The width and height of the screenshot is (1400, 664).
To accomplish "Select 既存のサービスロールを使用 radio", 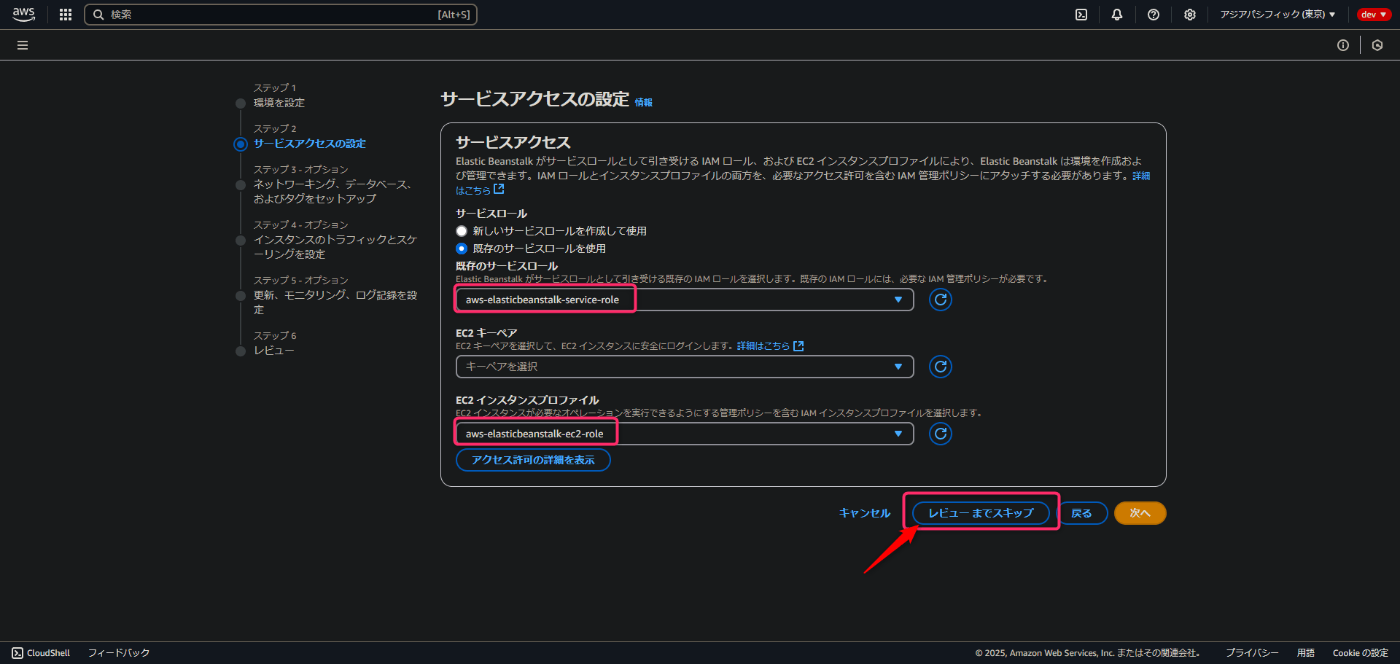I will 462,248.
